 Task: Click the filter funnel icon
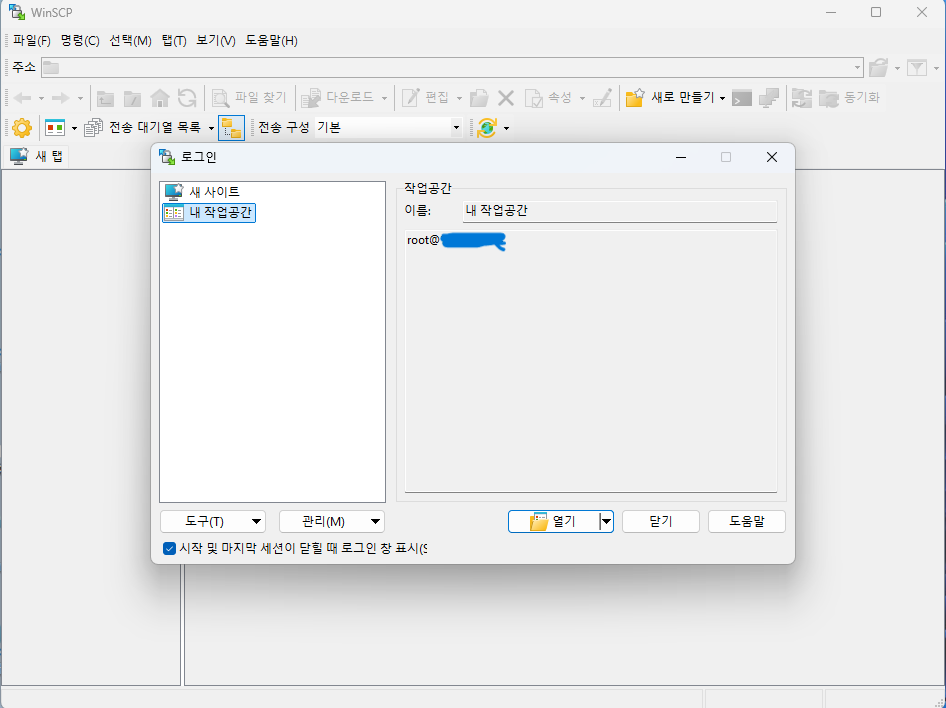click(916, 68)
